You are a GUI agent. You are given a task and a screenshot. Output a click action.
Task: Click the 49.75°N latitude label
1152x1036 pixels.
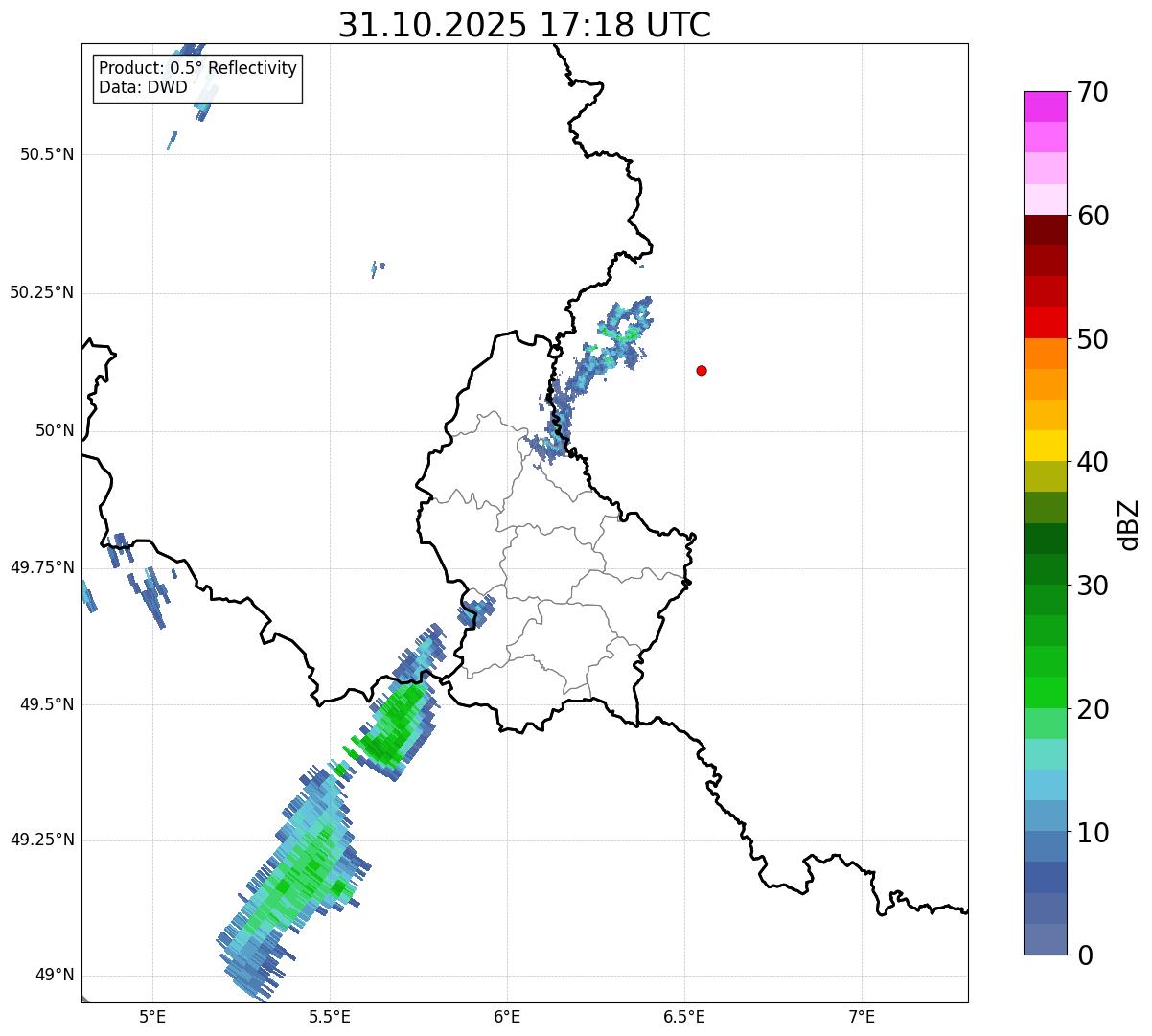(x=41, y=567)
